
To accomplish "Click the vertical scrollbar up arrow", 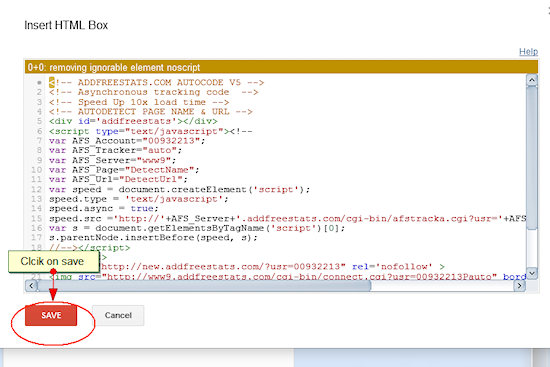I will [532, 80].
